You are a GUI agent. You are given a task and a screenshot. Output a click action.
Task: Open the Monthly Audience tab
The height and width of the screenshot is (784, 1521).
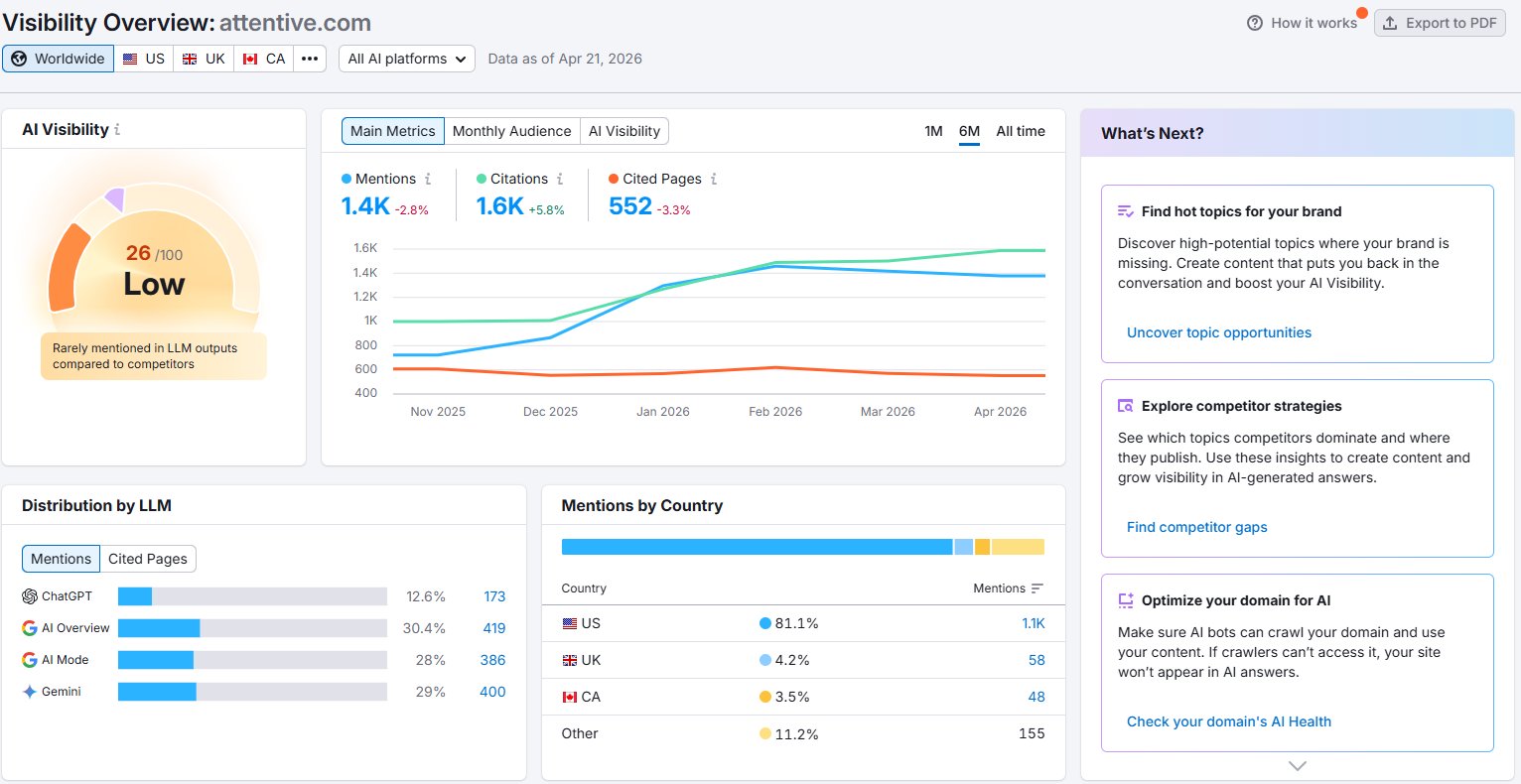coord(512,131)
